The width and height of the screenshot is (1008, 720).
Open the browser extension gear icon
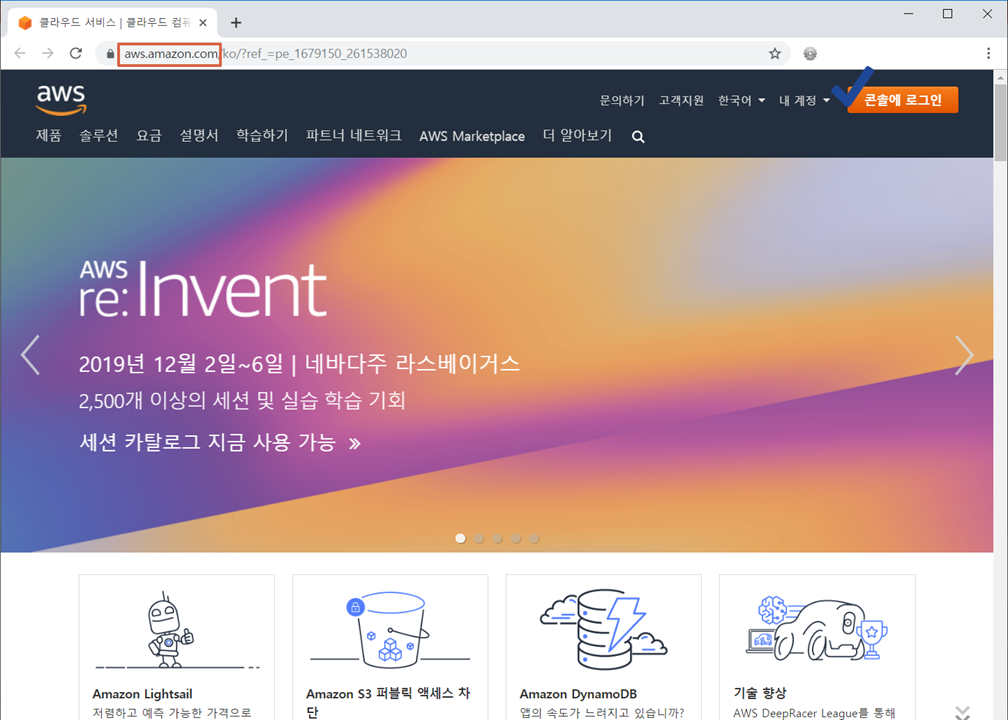[810, 54]
